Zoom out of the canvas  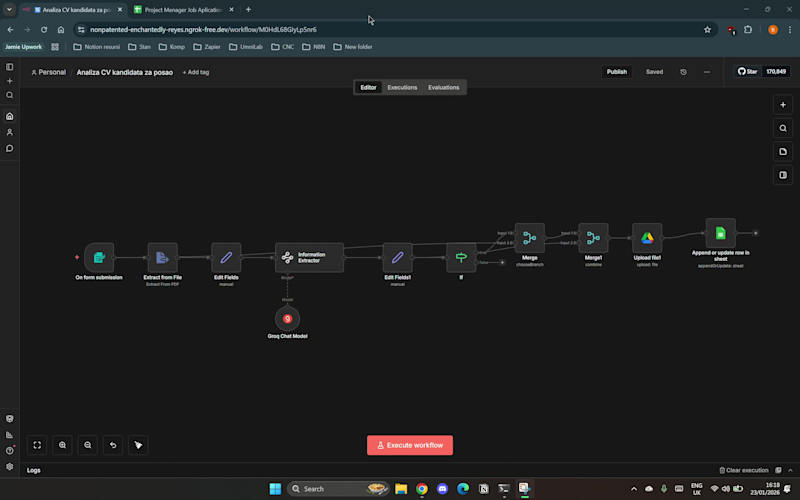click(88, 445)
